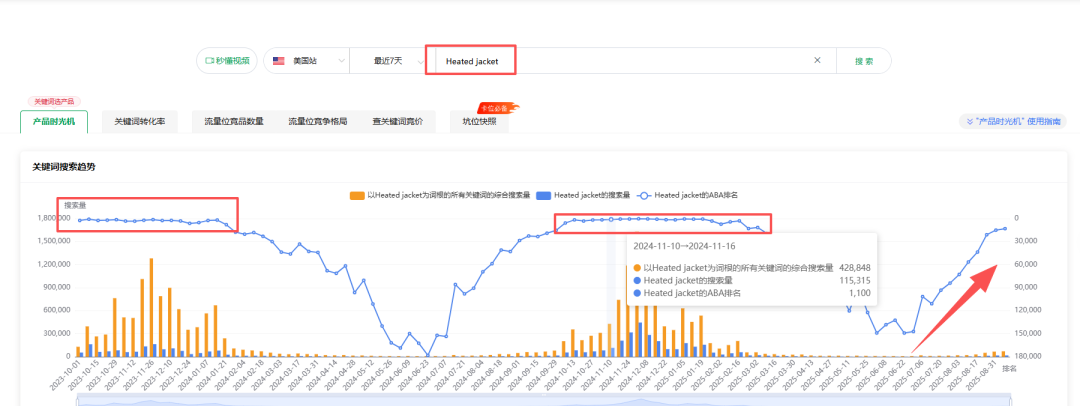Expand the "产品时光机" 使用指南 guide link
The width and height of the screenshot is (1080, 406).
tap(1012, 121)
